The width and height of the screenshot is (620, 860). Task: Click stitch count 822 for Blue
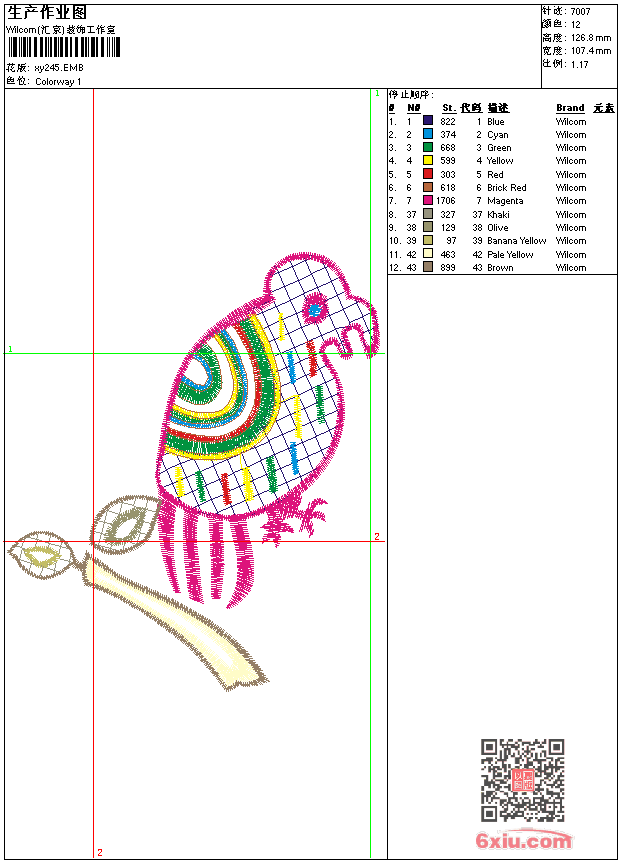click(x=448, y=122)
